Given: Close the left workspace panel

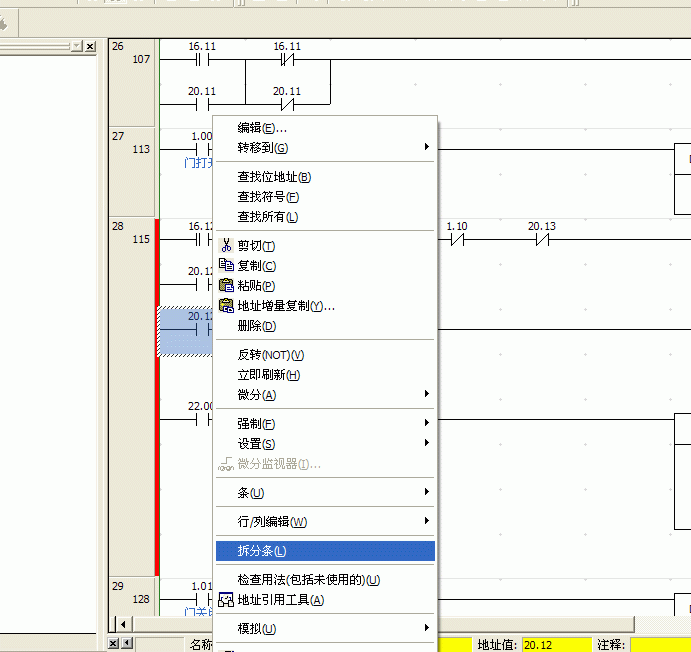Looking at the screenshot, I should click(x=90, y=46).
